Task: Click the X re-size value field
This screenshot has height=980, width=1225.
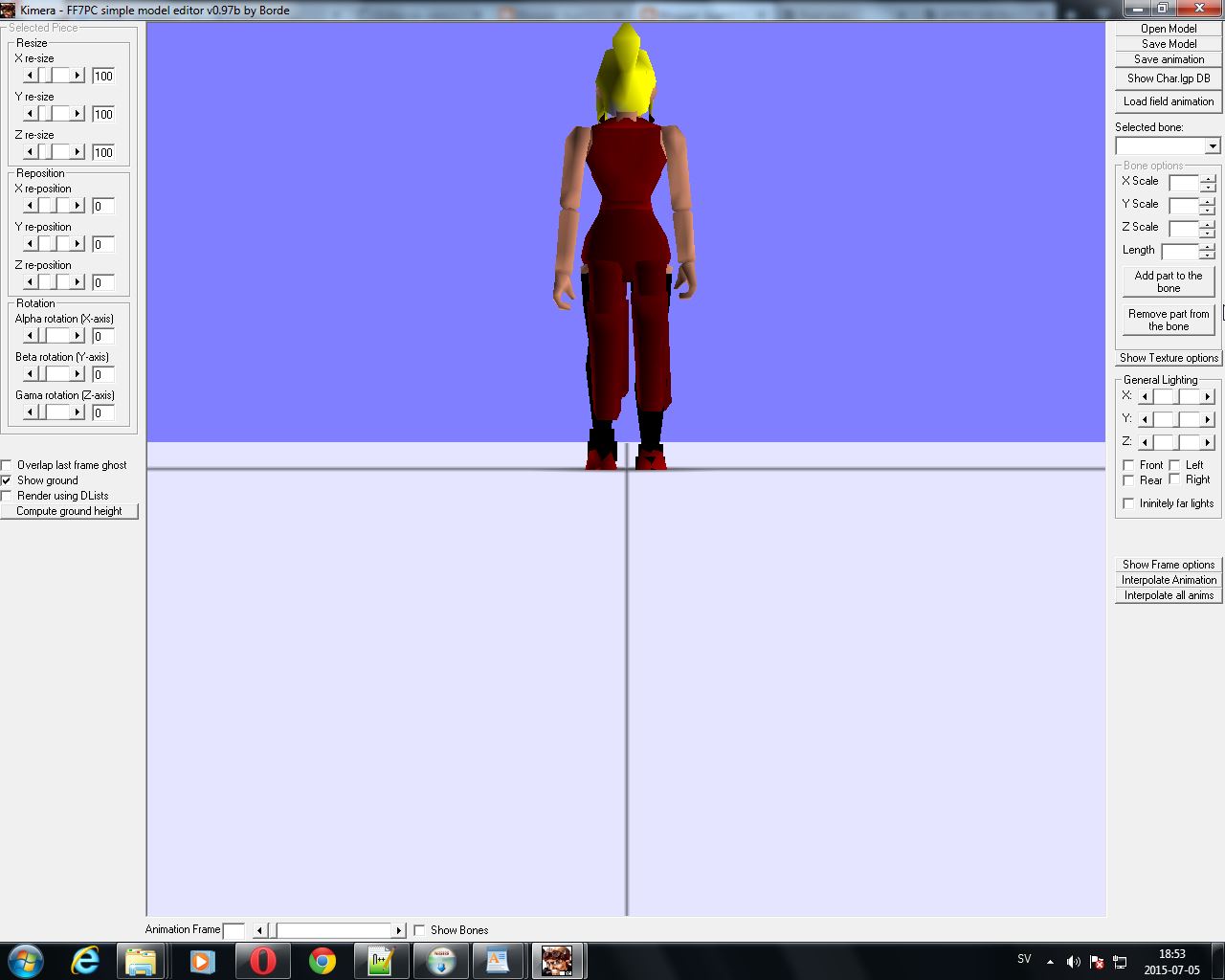Action: coord(103,76)
